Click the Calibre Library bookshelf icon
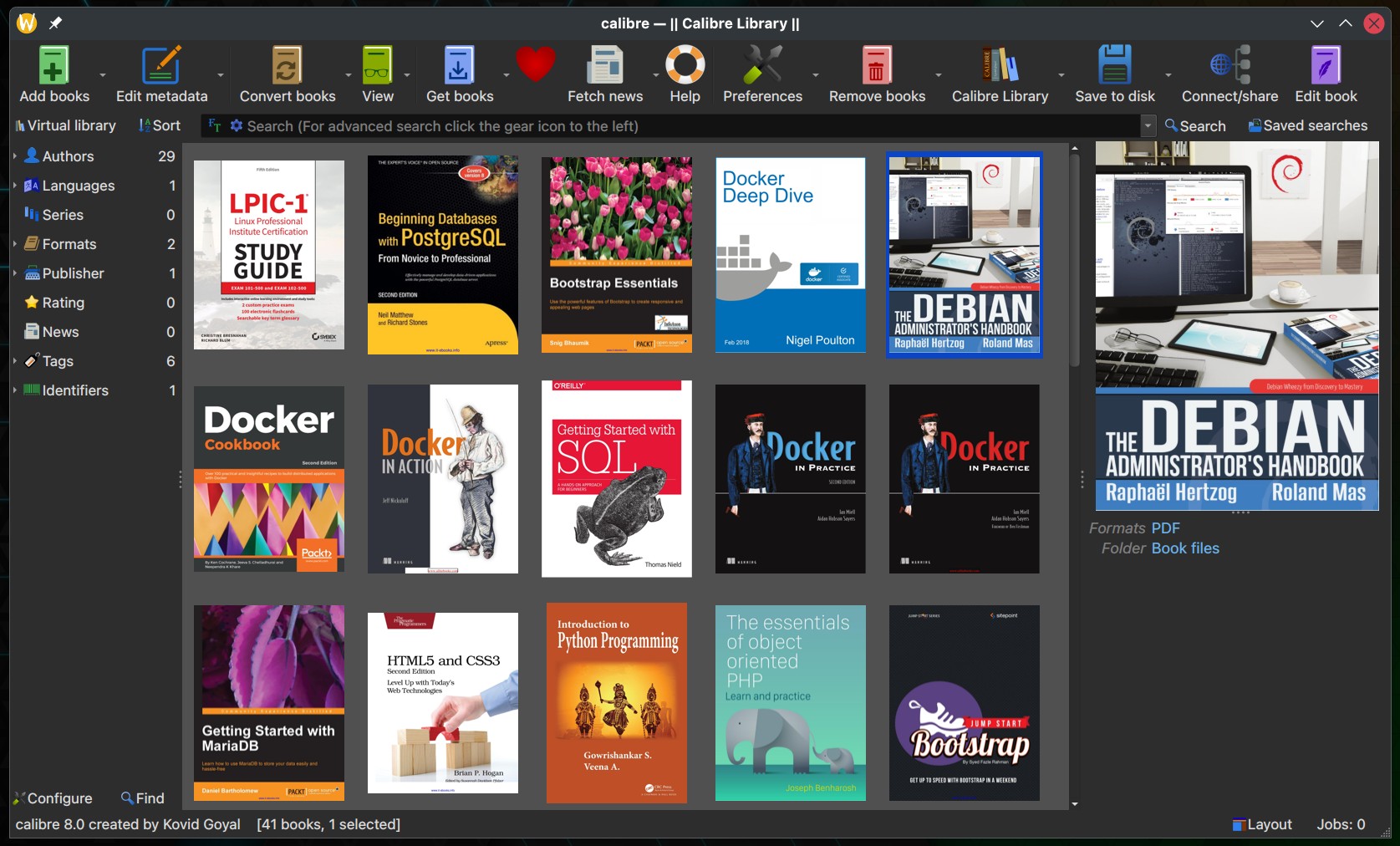The image size is (1400, 846). point(1000,65)
